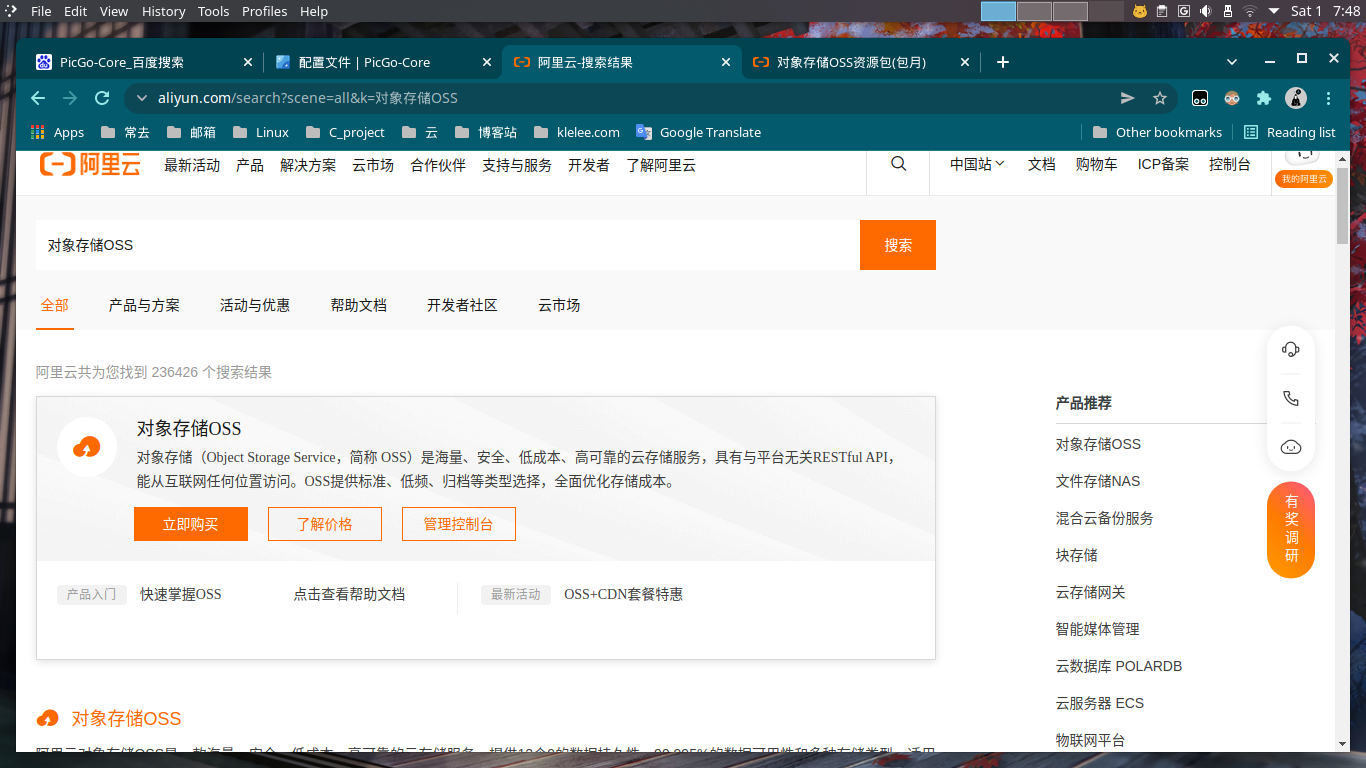This screenshot has width=1366, height=768.
Task: Open the C_project bookmarks folder
Action: 345,132
